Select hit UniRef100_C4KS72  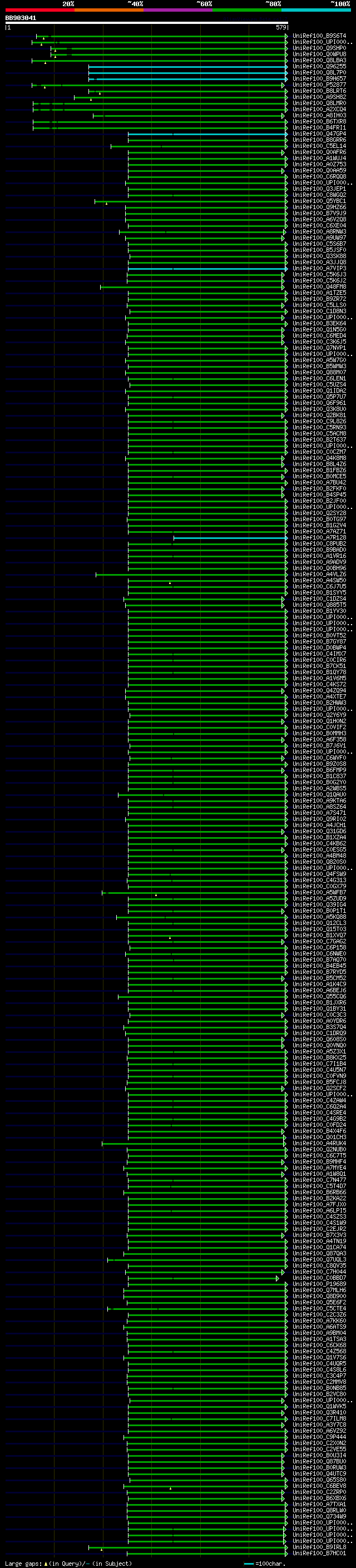pyautogui.click(x=319, y=684)
